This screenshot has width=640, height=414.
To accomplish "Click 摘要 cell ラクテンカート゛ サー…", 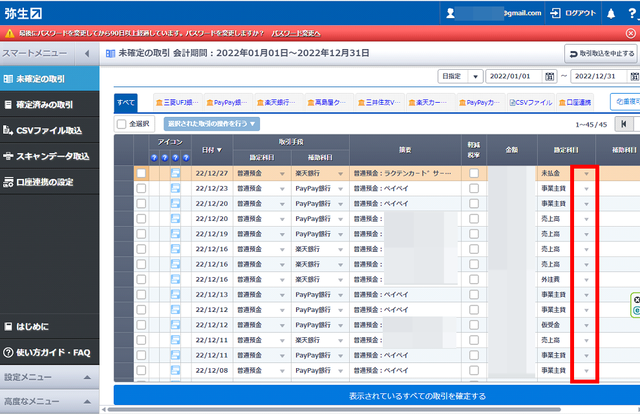I will (405, 174).
